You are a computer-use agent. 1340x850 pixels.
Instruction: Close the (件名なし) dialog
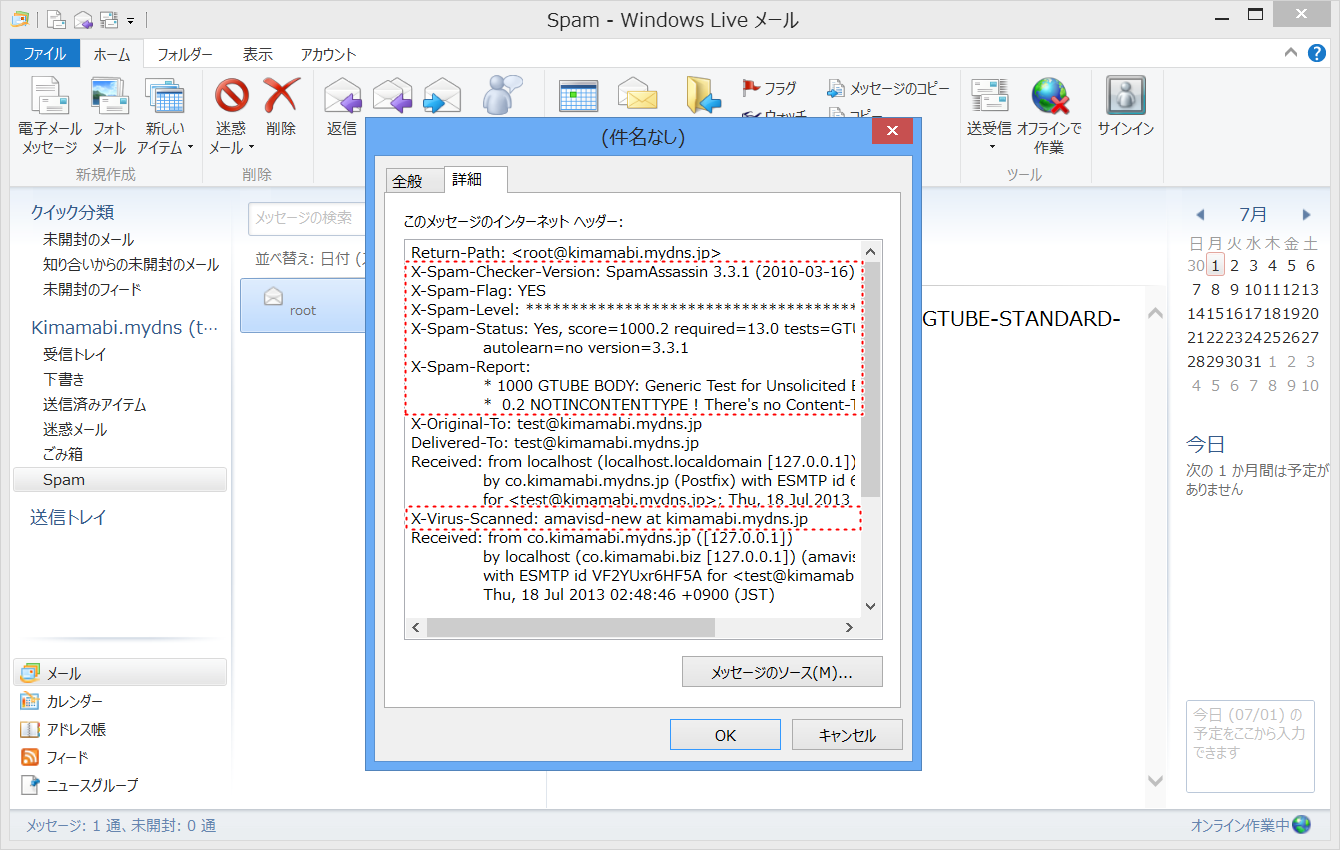892,131
